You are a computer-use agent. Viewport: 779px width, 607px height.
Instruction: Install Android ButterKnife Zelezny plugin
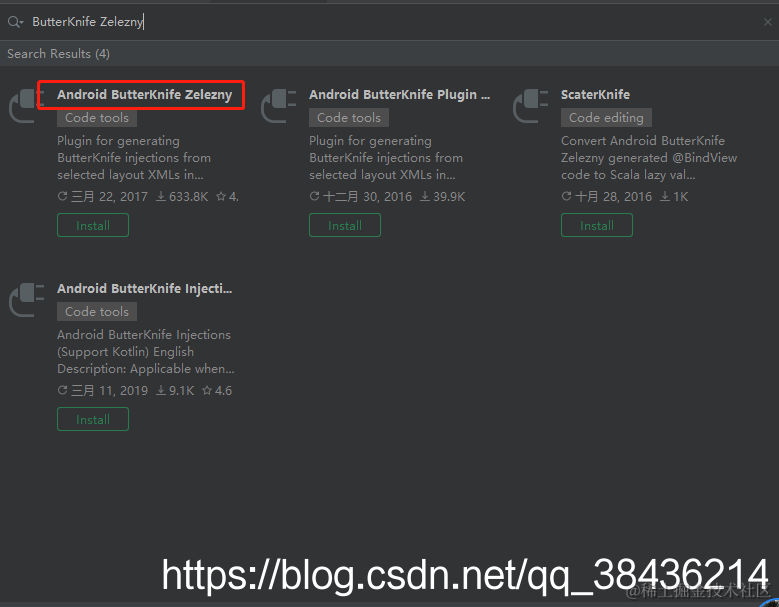pos(93,226)
